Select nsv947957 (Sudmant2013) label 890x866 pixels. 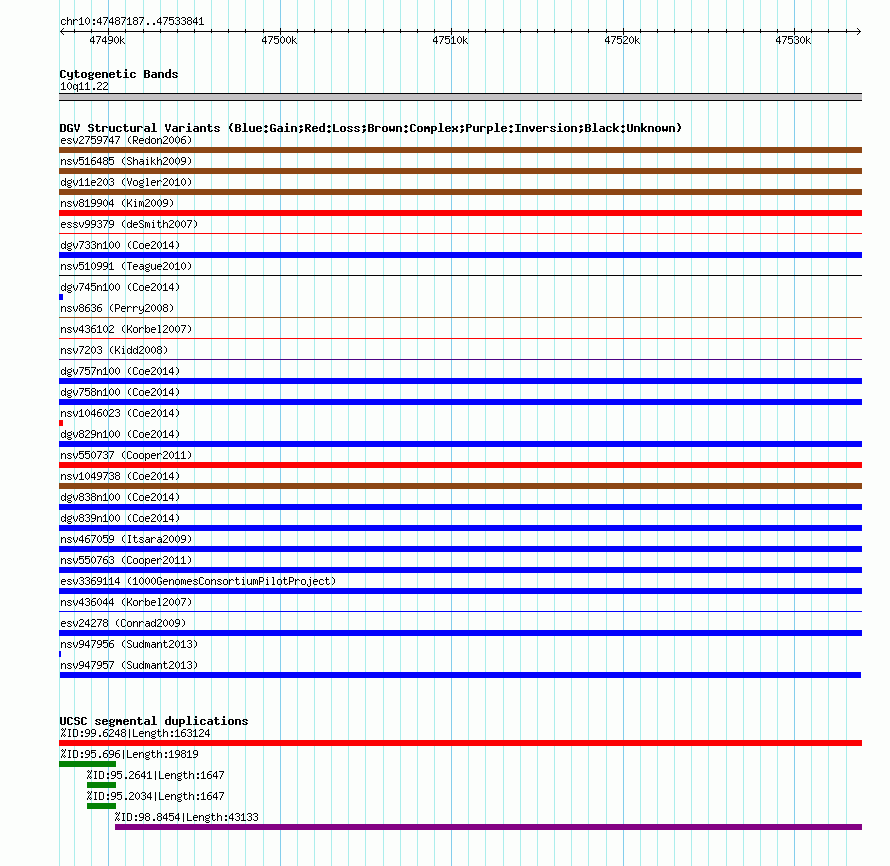click(x=129, y=665)
